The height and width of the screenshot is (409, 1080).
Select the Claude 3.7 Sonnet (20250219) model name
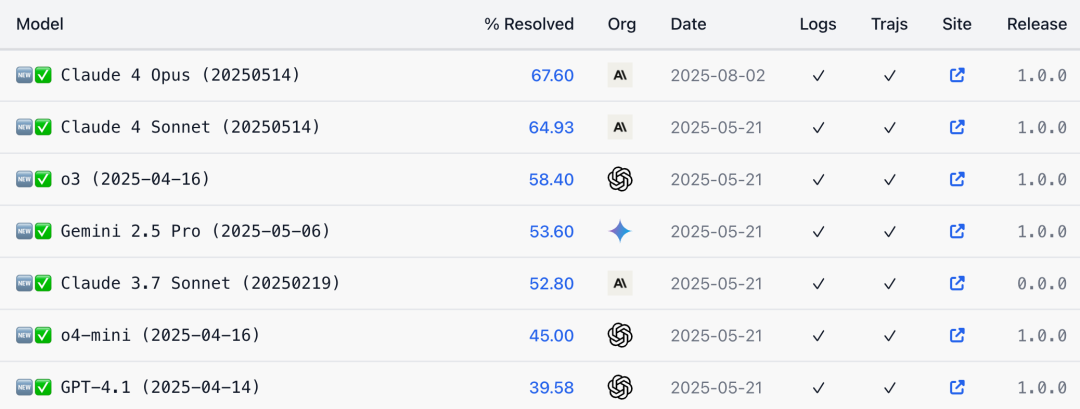(200, 283)
